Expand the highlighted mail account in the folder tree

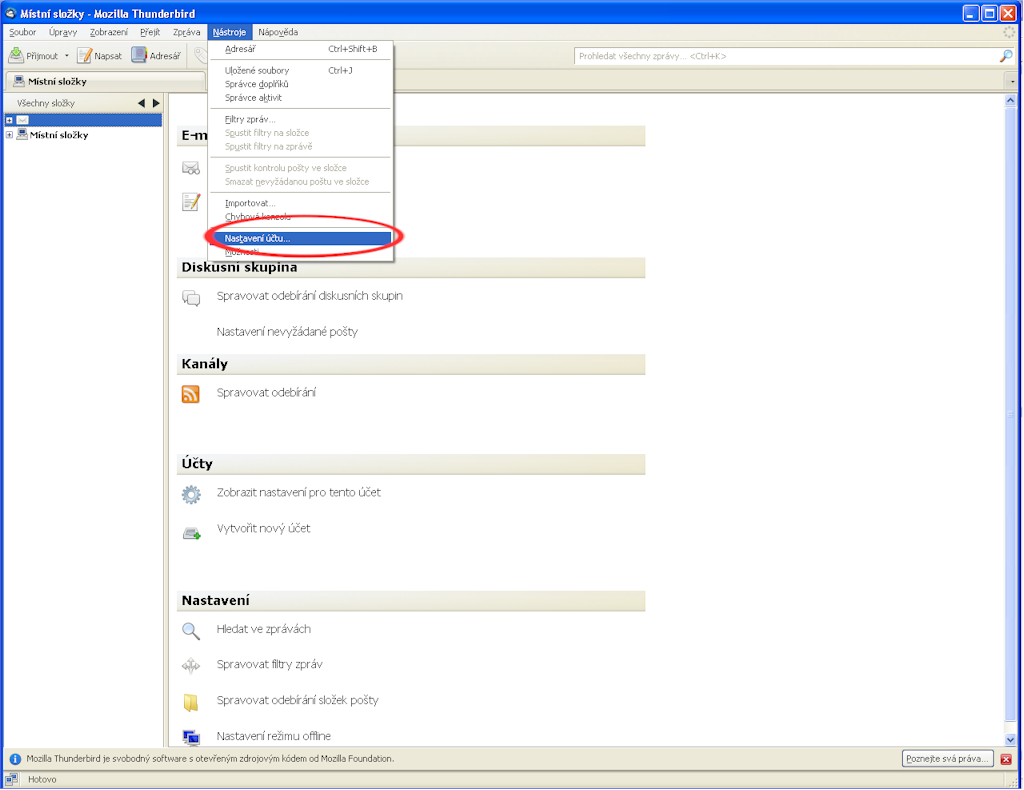coord(9,120)
